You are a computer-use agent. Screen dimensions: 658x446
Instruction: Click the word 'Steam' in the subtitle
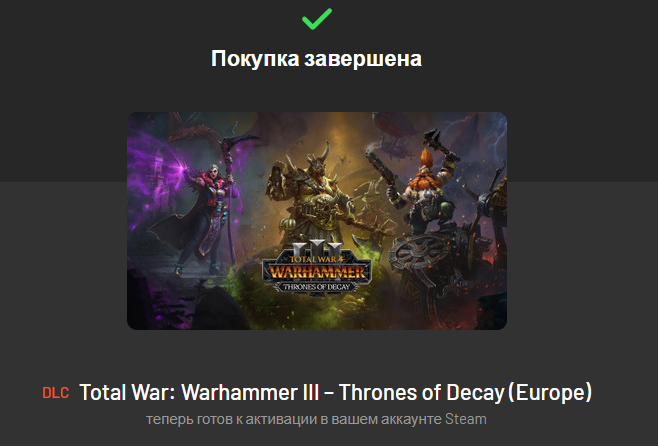click(x=466, y=419)
